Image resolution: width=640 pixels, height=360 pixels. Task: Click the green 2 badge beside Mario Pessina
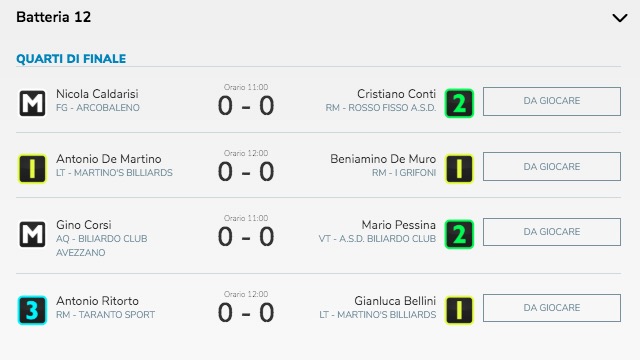[459, 234]
